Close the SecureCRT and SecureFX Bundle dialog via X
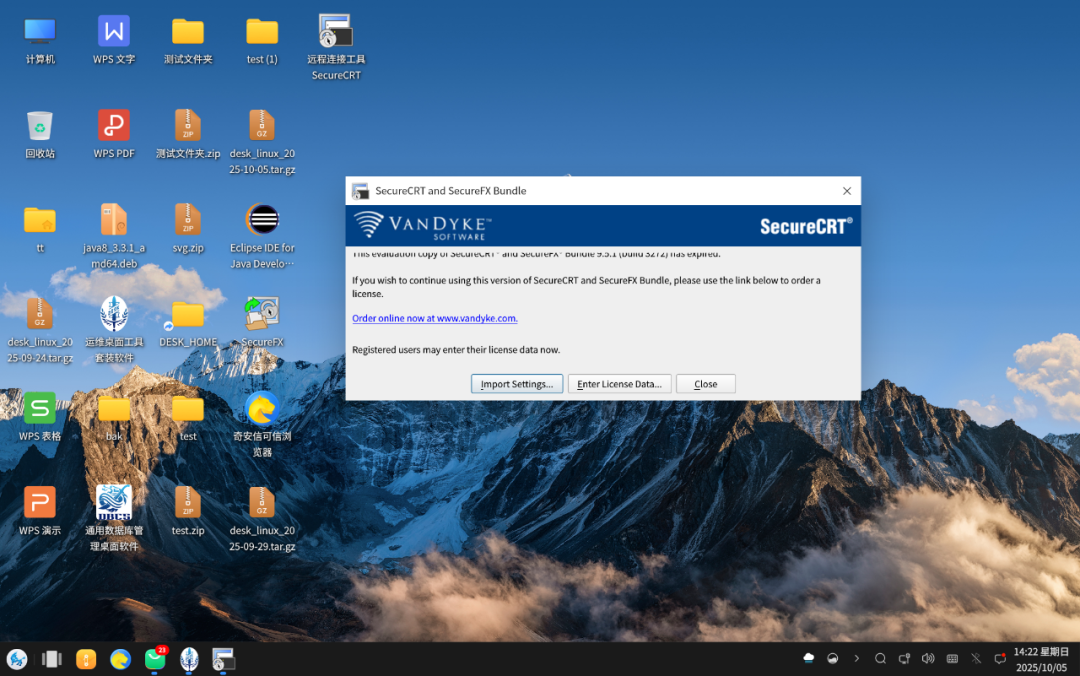 pyautogui.click(x=847, y=191)
